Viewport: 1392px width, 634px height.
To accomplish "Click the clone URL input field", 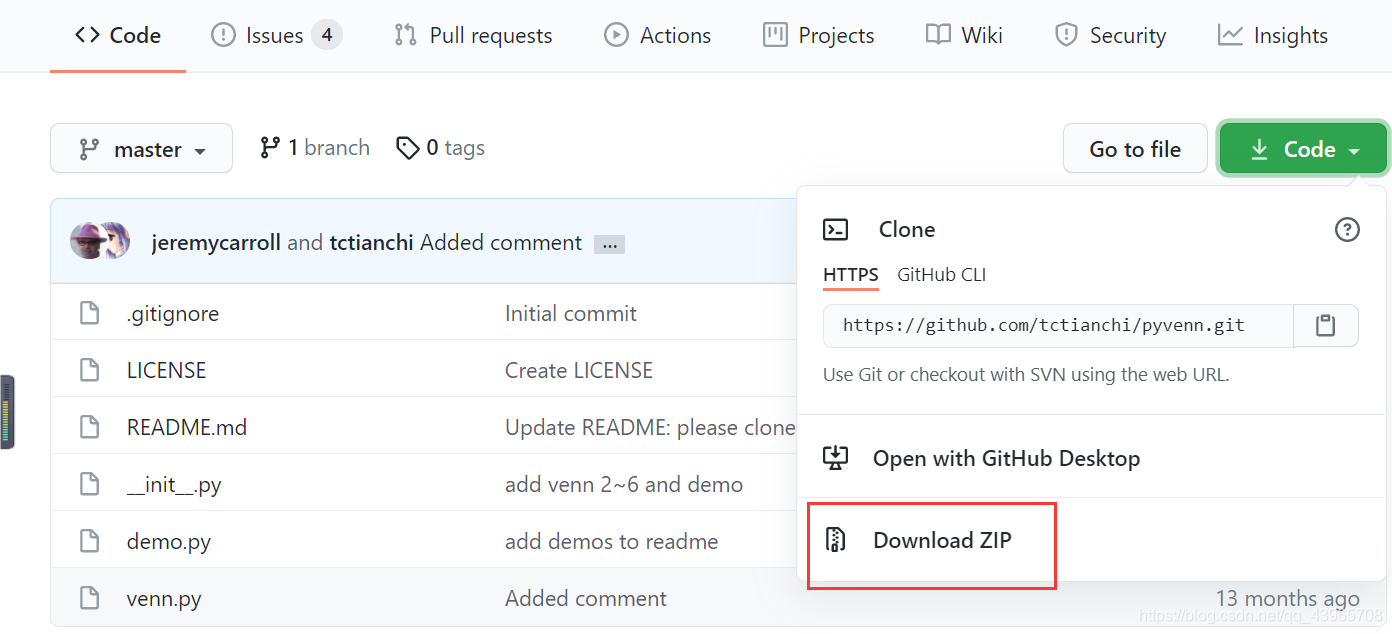I will click(x=1058, y=326).
